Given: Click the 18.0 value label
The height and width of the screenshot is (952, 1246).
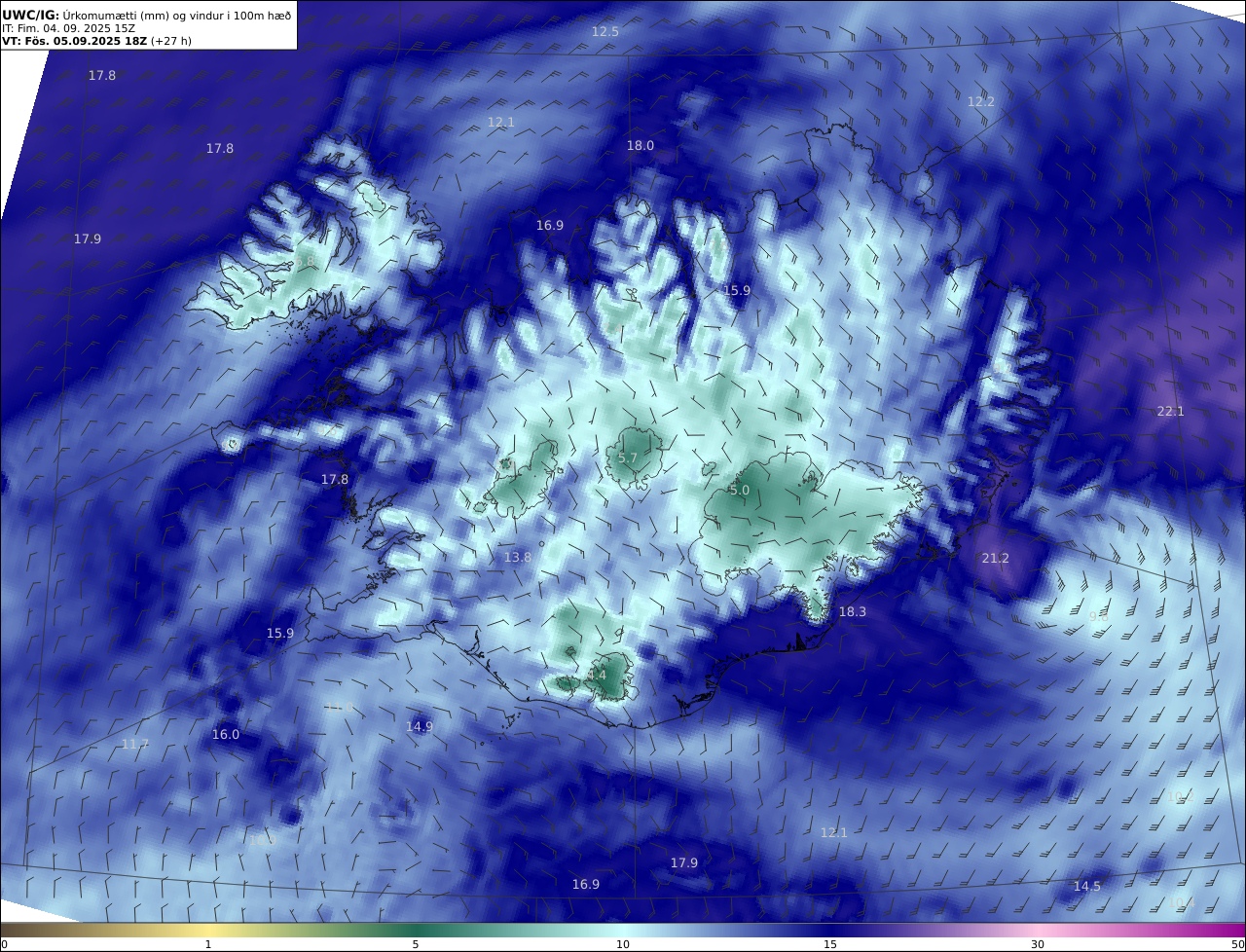Looking at the screenshot, I should pyautogui.click(x=641, y=146).
